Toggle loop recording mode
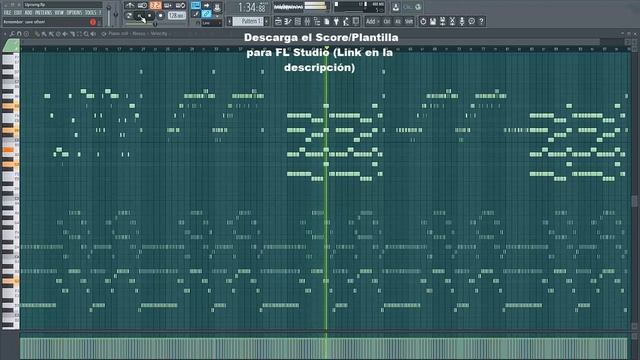 180,6
